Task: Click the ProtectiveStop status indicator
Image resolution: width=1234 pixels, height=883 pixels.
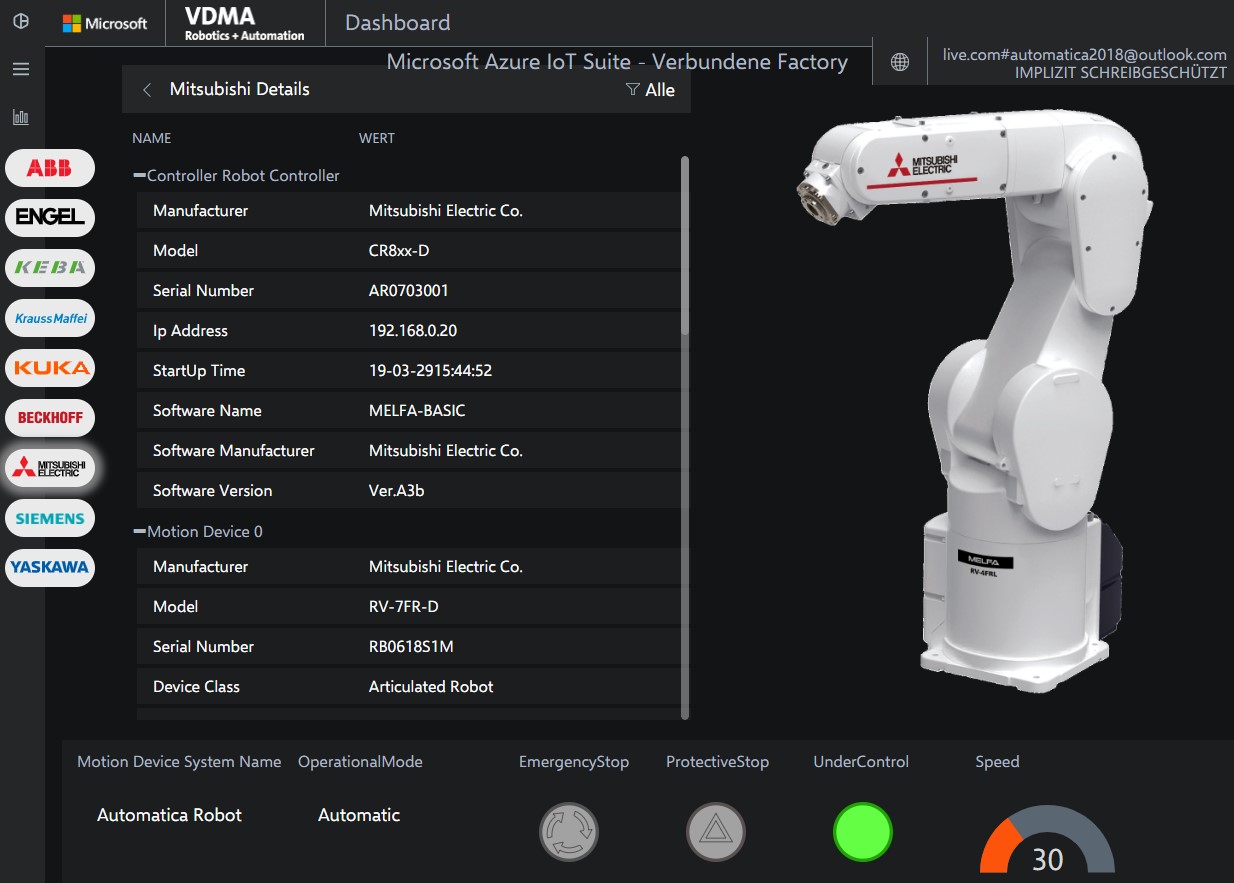Action: tap(714, 831)
